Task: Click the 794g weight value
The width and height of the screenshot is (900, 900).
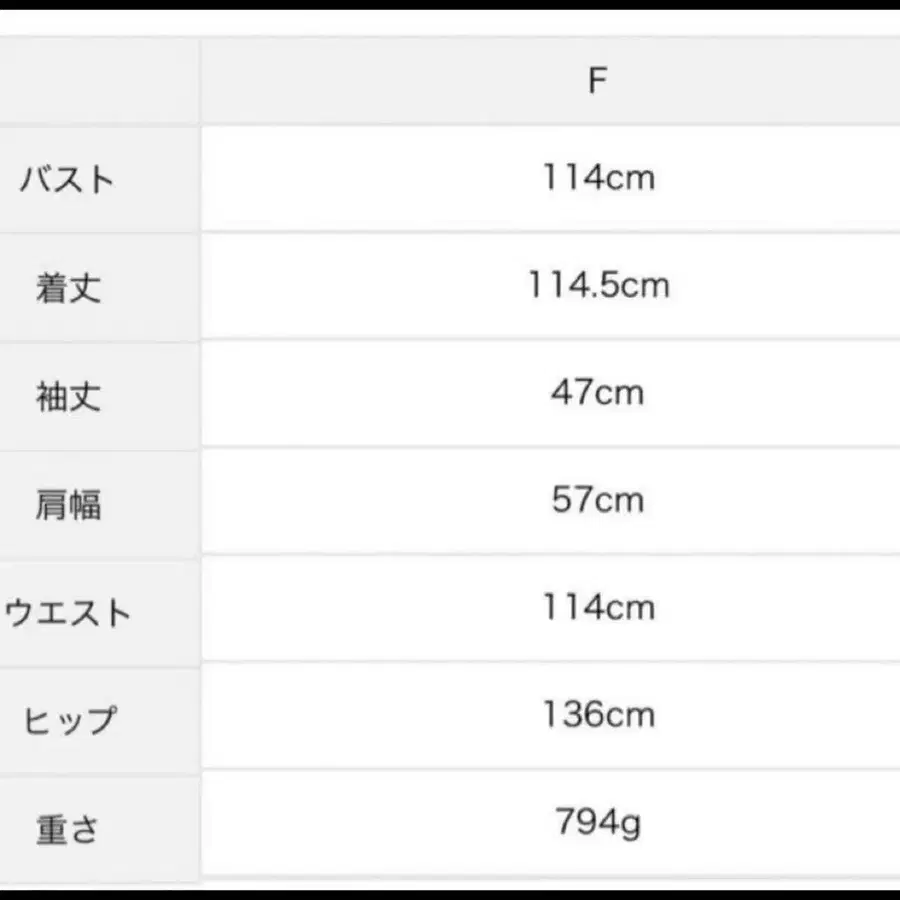Action: [x=598, y=823]
